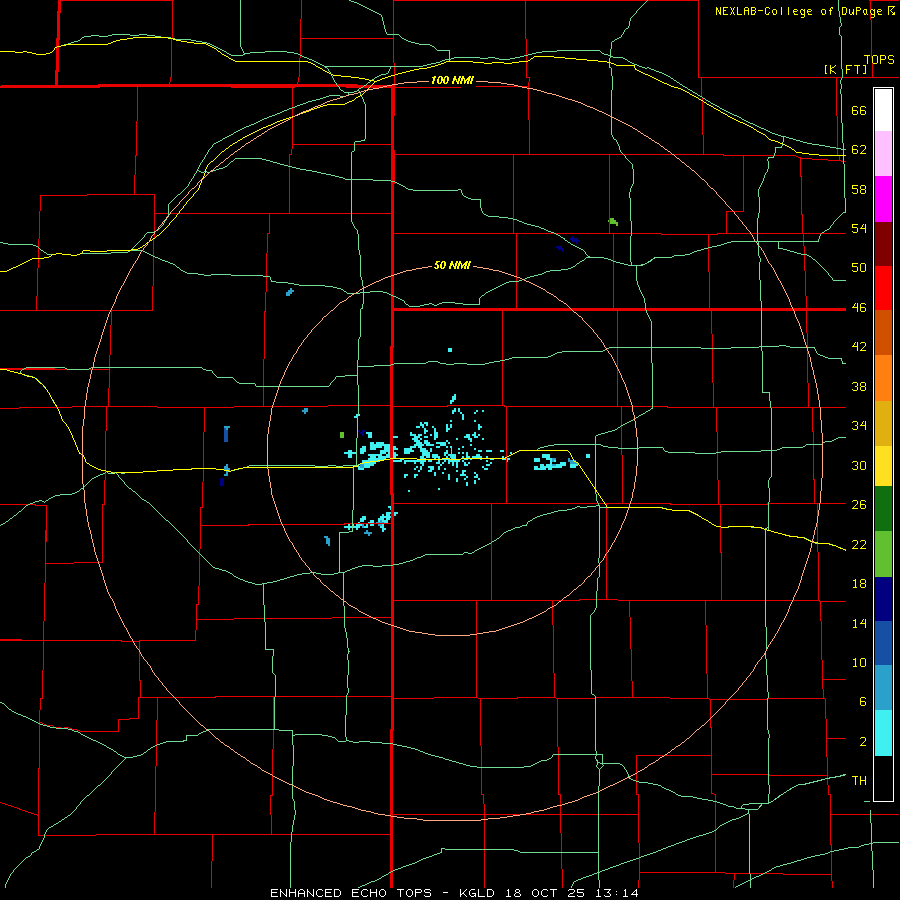Select the [K FT] units label
The image size is (900, 900).
pos(845,69)
